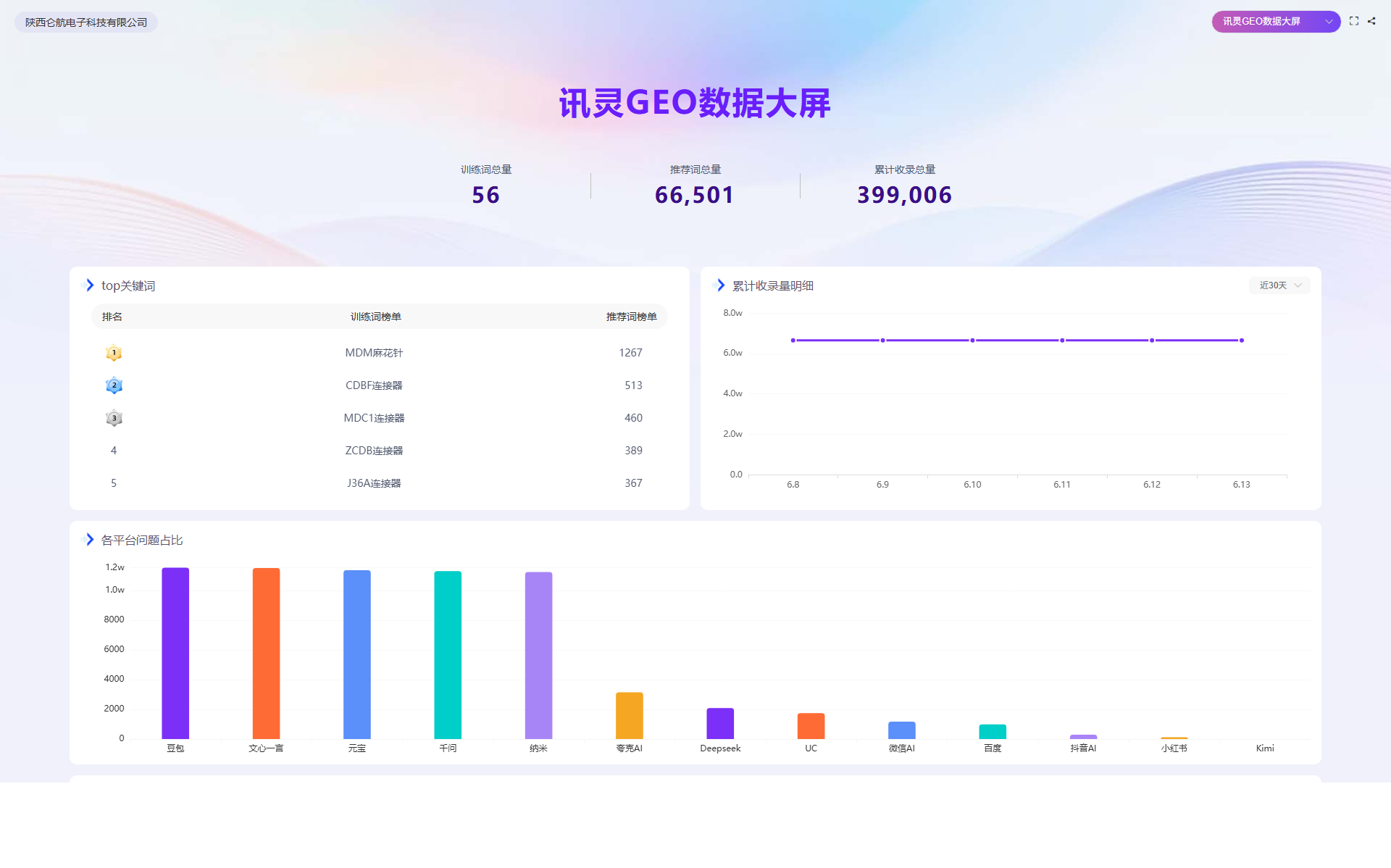The image size is (1391, 868).
Task: Click the teal 千问 bar
Action: pos(448,655)
